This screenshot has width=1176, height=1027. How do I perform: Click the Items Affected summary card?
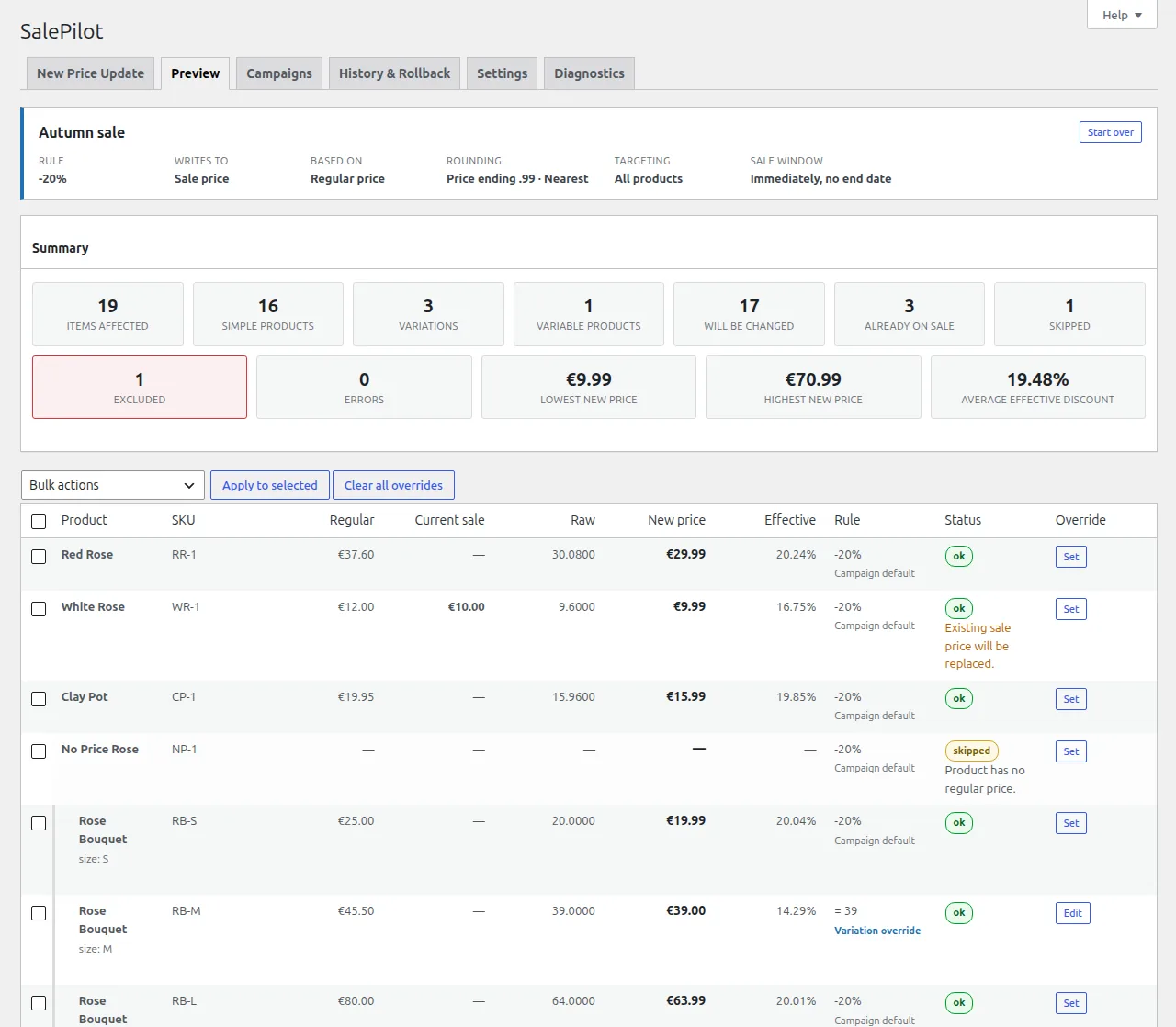107,314
